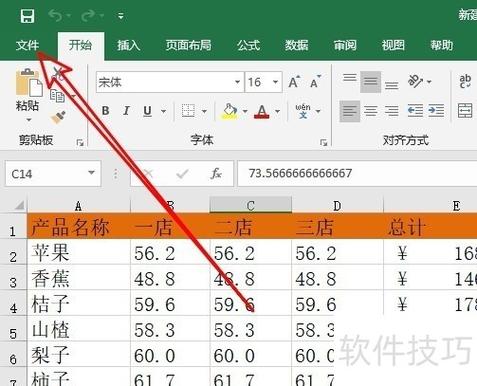Toggle Underline formatting
Screen dimensions: 477x386
tap(147, 111)
